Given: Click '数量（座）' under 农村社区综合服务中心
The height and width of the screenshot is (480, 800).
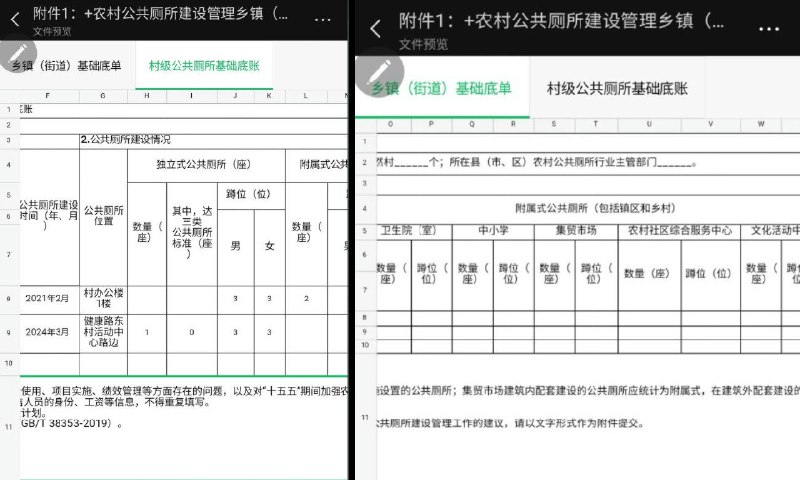Looking at the screenshot, I should click(x=647, y=274).
